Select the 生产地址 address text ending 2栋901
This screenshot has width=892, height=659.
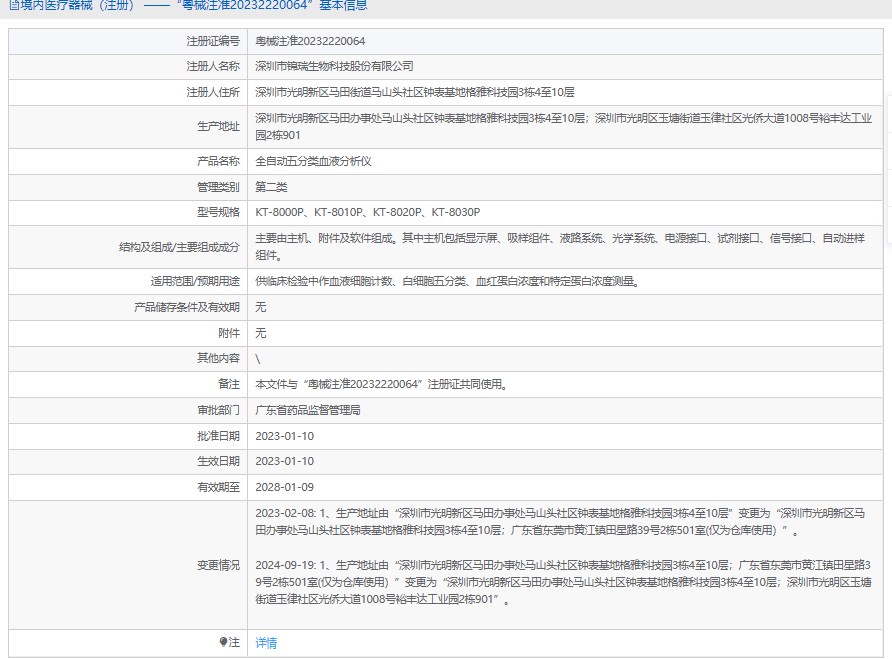(x=563, y=126)
